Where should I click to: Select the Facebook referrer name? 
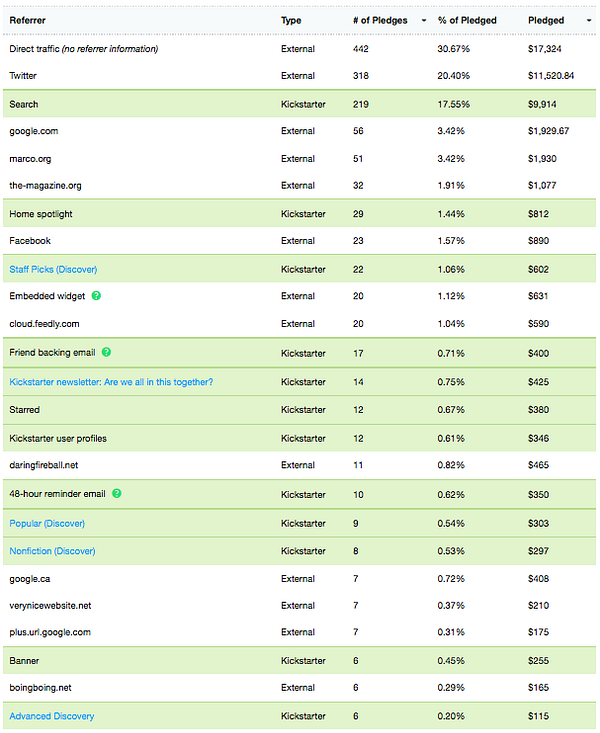tap(30, 241)
